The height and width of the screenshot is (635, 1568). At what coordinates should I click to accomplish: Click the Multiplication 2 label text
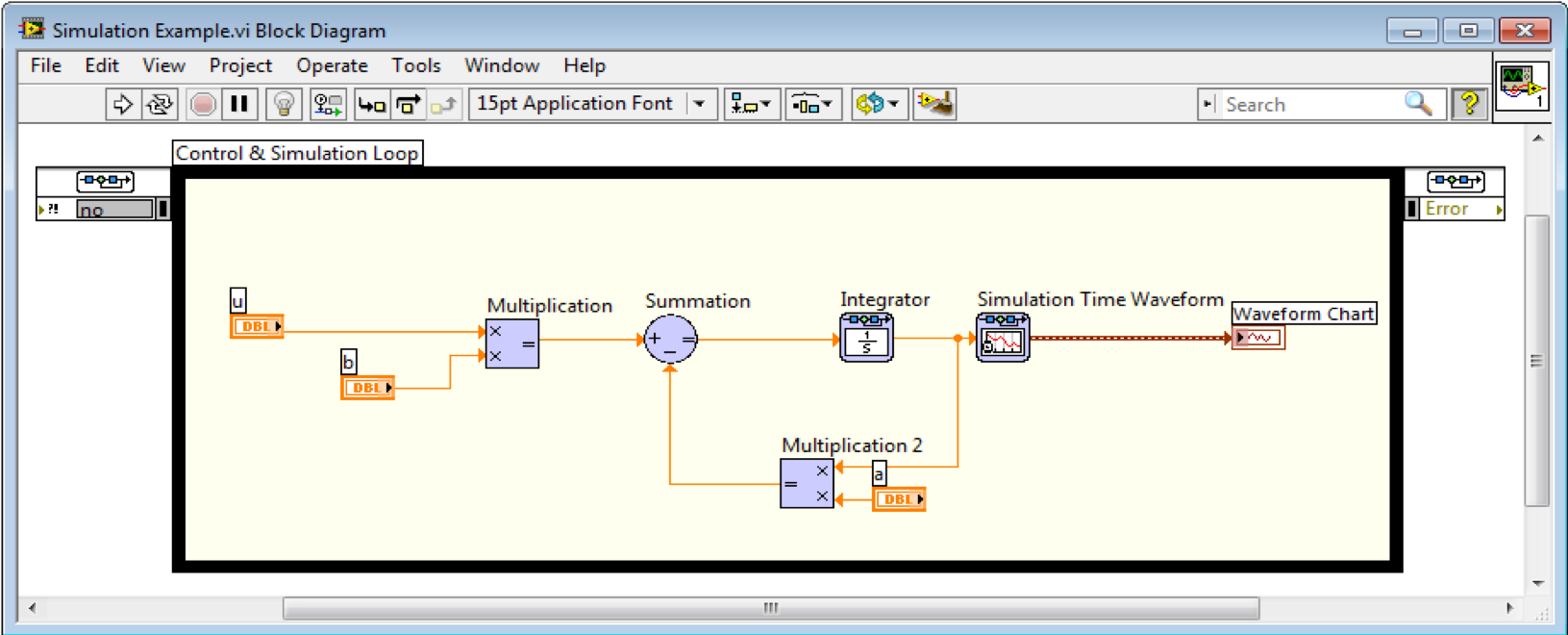tap(852, 445)
